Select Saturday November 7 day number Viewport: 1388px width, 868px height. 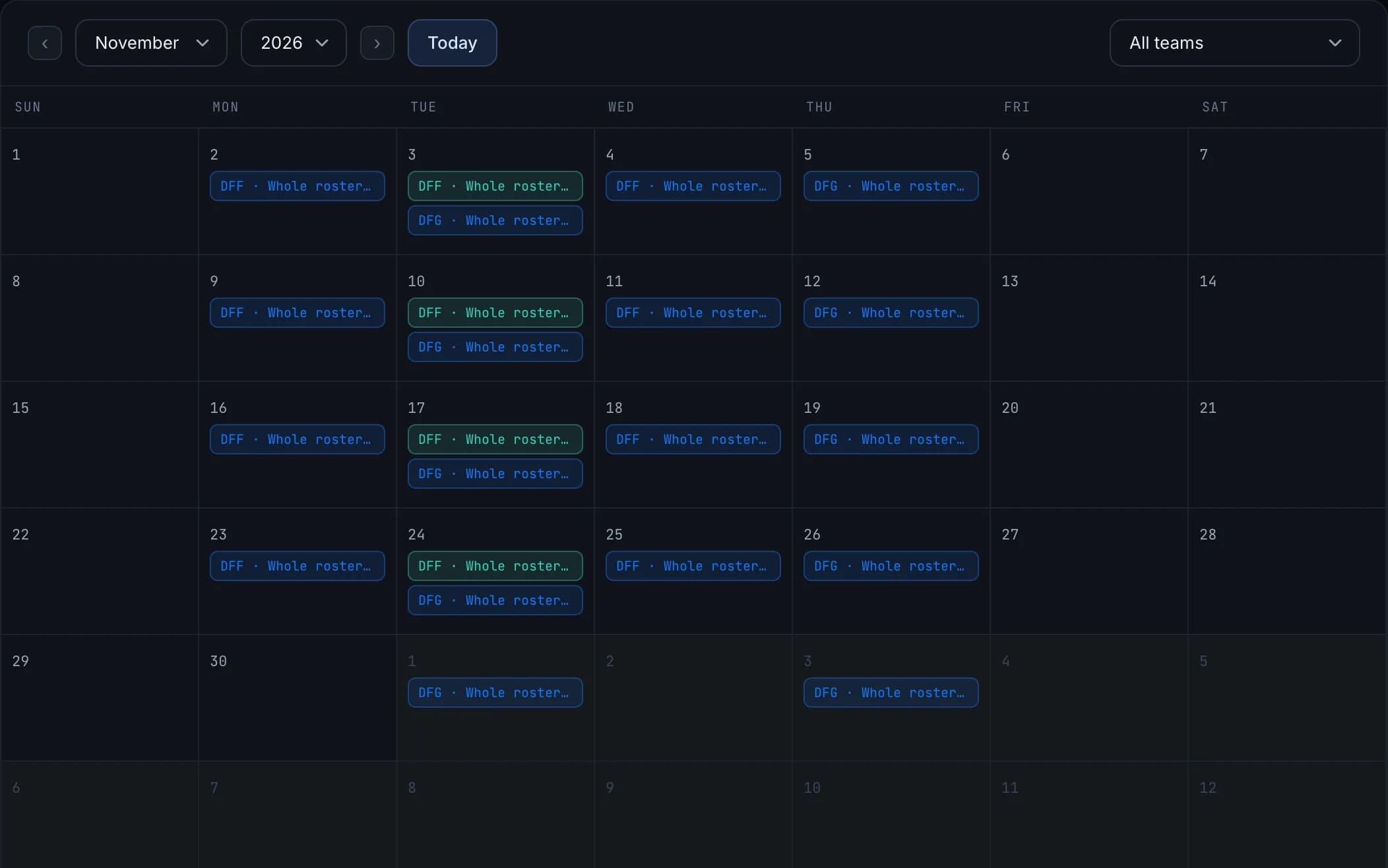(x=1204, y=154)
